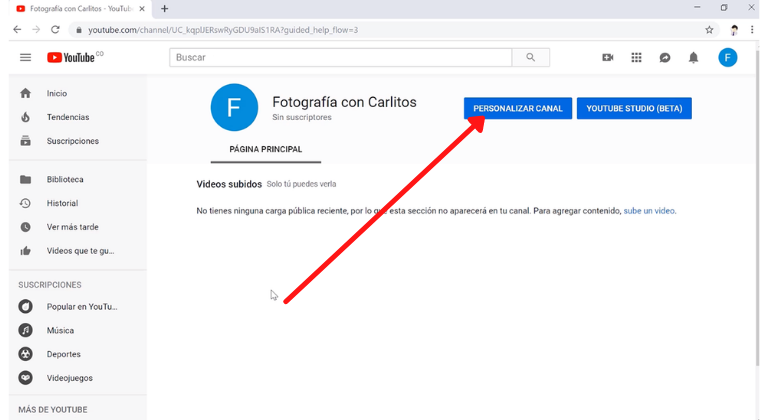Open the Chrome profile icon

(x=734, y=30)
